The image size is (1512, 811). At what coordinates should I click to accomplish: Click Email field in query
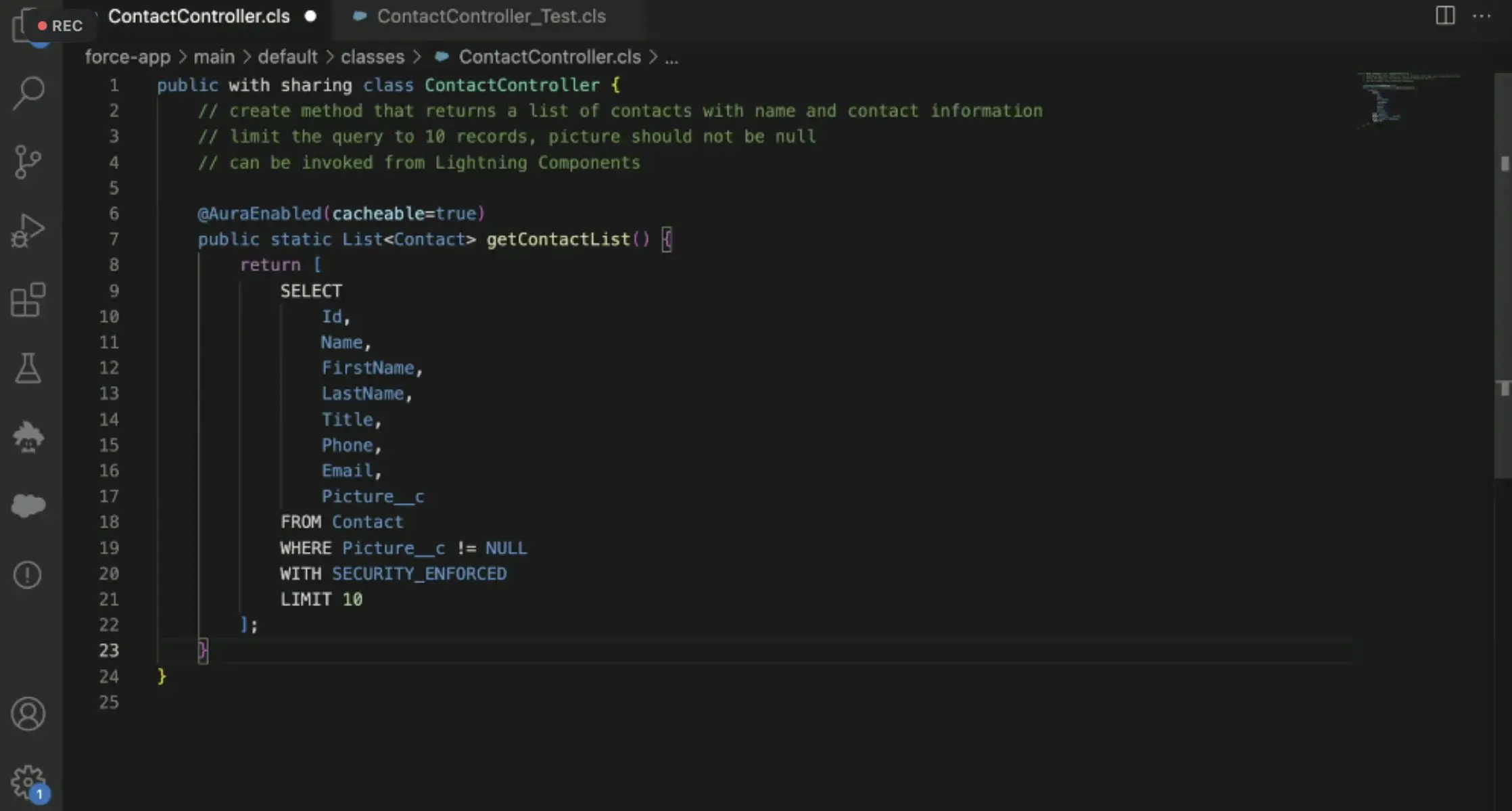pos(347,471)
